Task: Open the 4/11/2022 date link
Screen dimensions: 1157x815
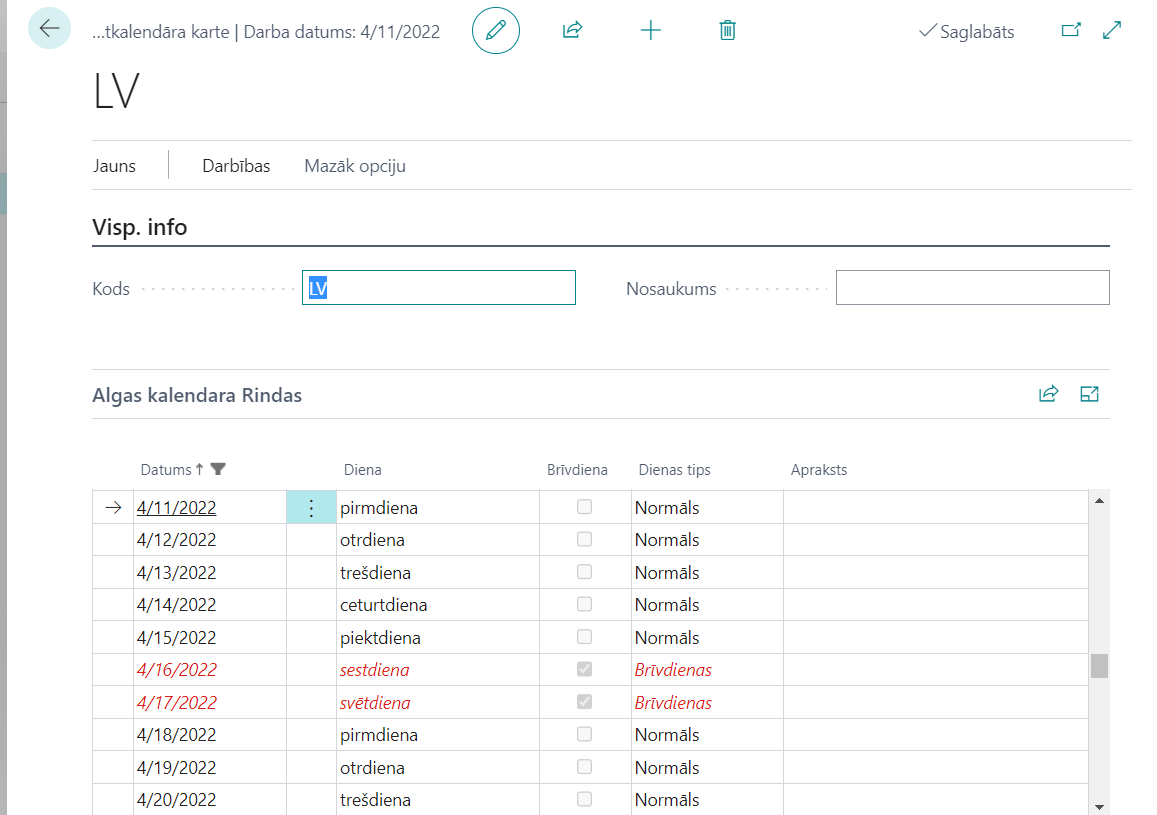Action: tap(177, 508)
